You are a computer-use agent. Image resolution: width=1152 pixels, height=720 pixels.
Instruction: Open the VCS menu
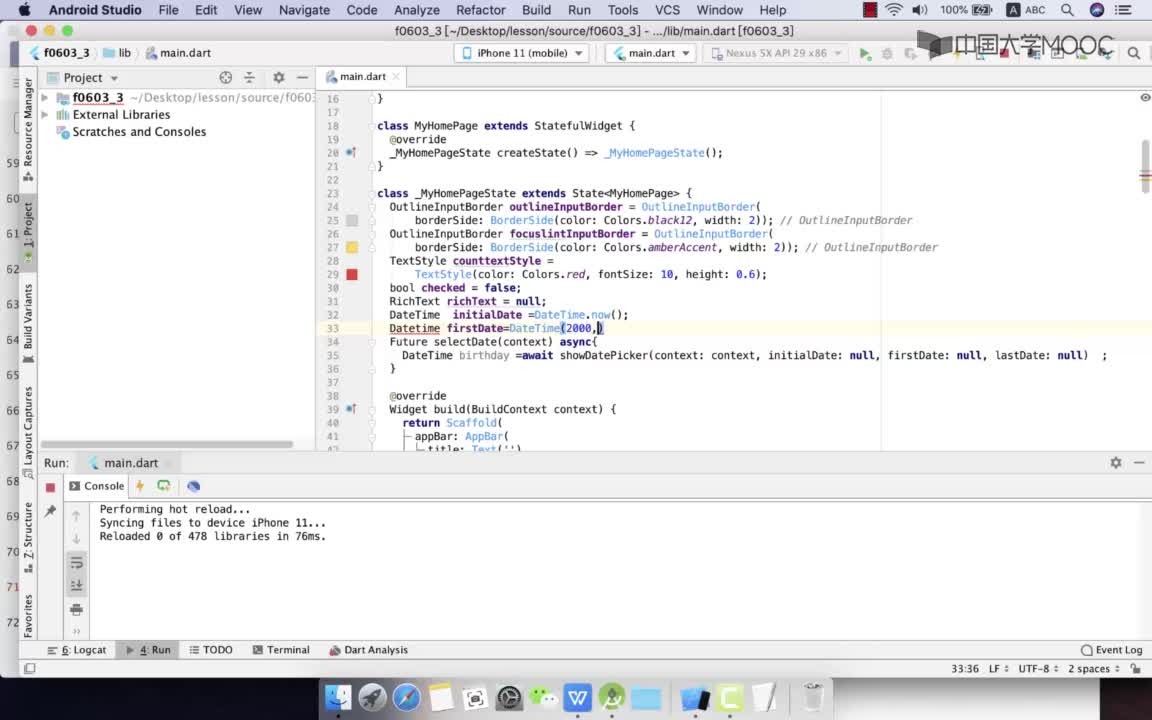[668, 10]
